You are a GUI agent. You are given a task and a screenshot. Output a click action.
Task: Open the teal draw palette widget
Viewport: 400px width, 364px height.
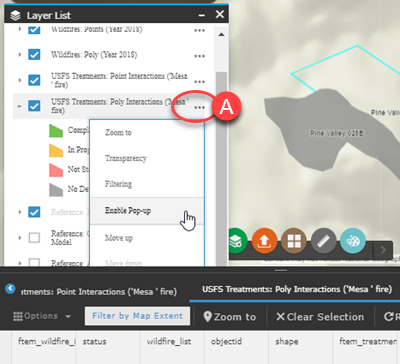pyautogui.click(x=353, y=241)
